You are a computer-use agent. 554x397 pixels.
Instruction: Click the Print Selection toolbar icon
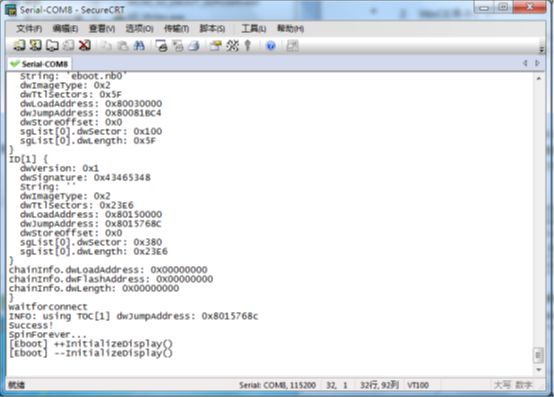click(178, 46)
